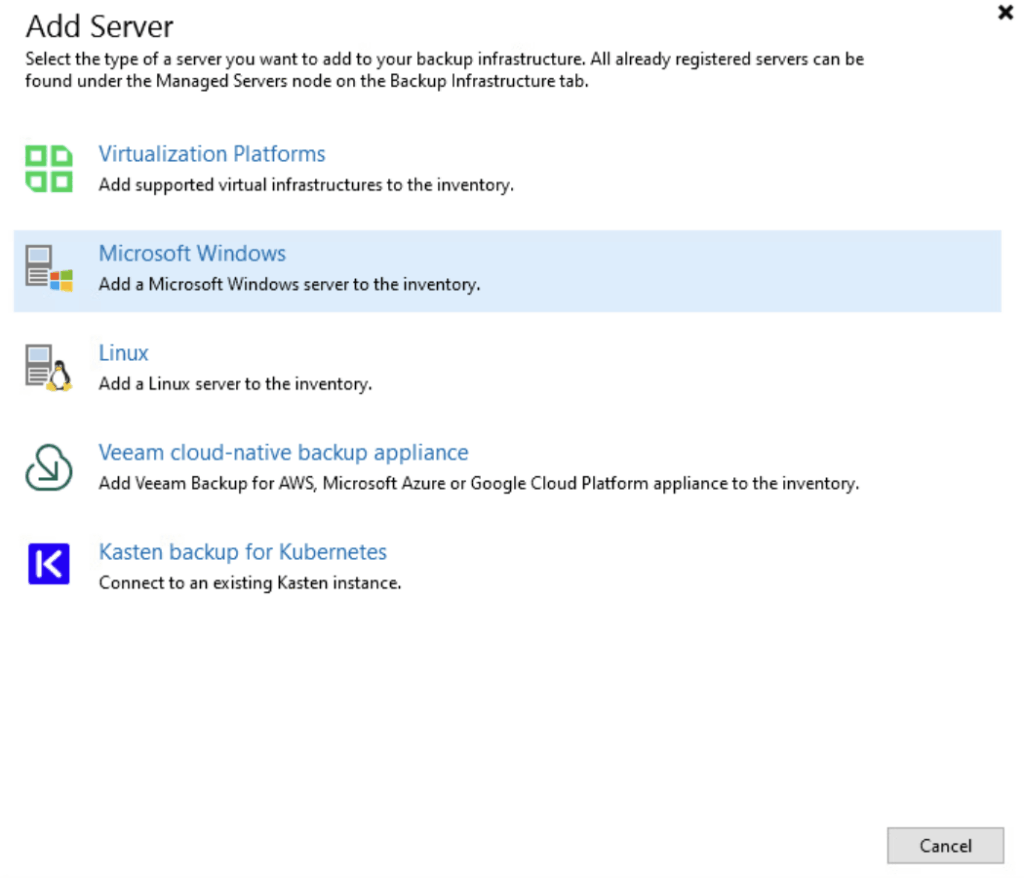Click the blue Kasten K icon
This screenshot has height=878, width=1024.
pos(49,564)
